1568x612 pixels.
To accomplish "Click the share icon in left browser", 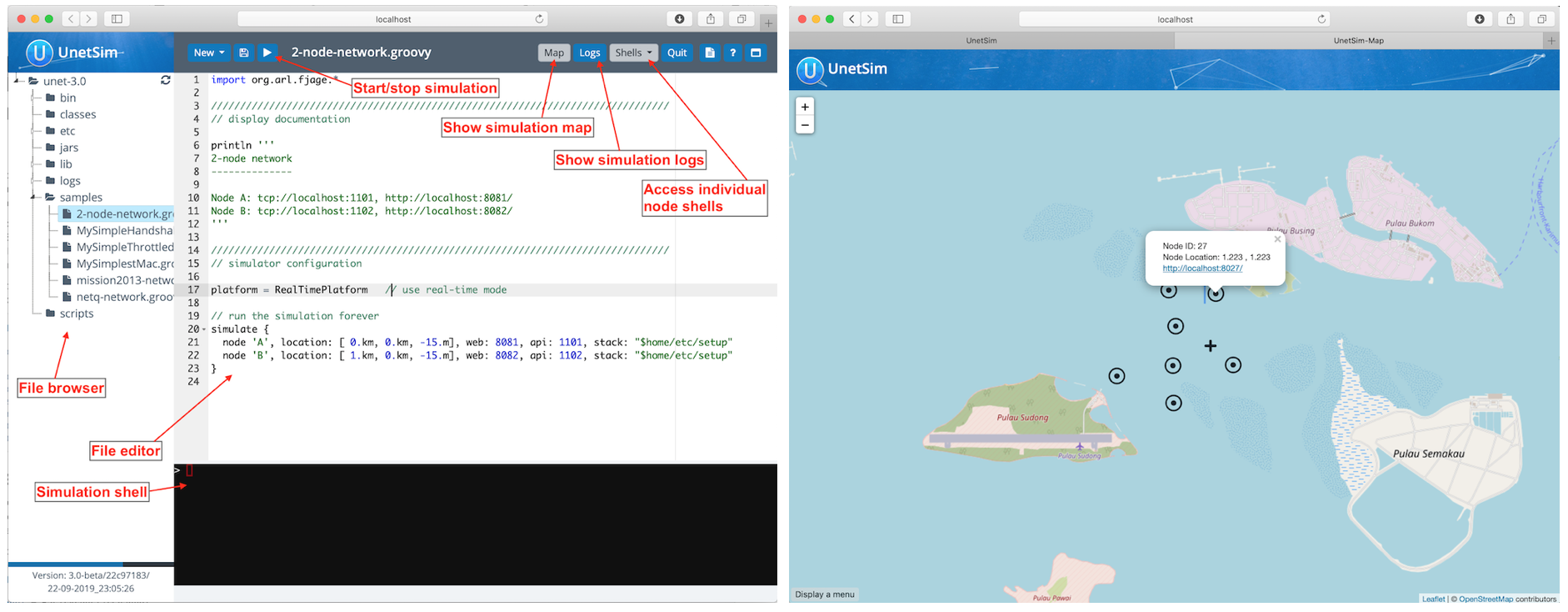I will (x=711, y=19).
